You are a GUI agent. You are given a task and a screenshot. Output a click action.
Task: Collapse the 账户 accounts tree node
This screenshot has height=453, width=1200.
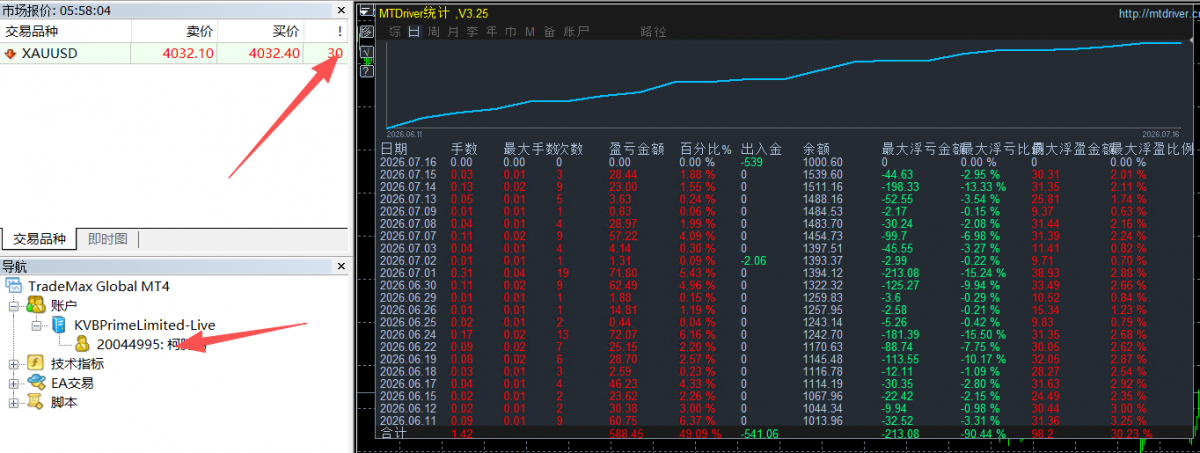(x=13, y=305)
